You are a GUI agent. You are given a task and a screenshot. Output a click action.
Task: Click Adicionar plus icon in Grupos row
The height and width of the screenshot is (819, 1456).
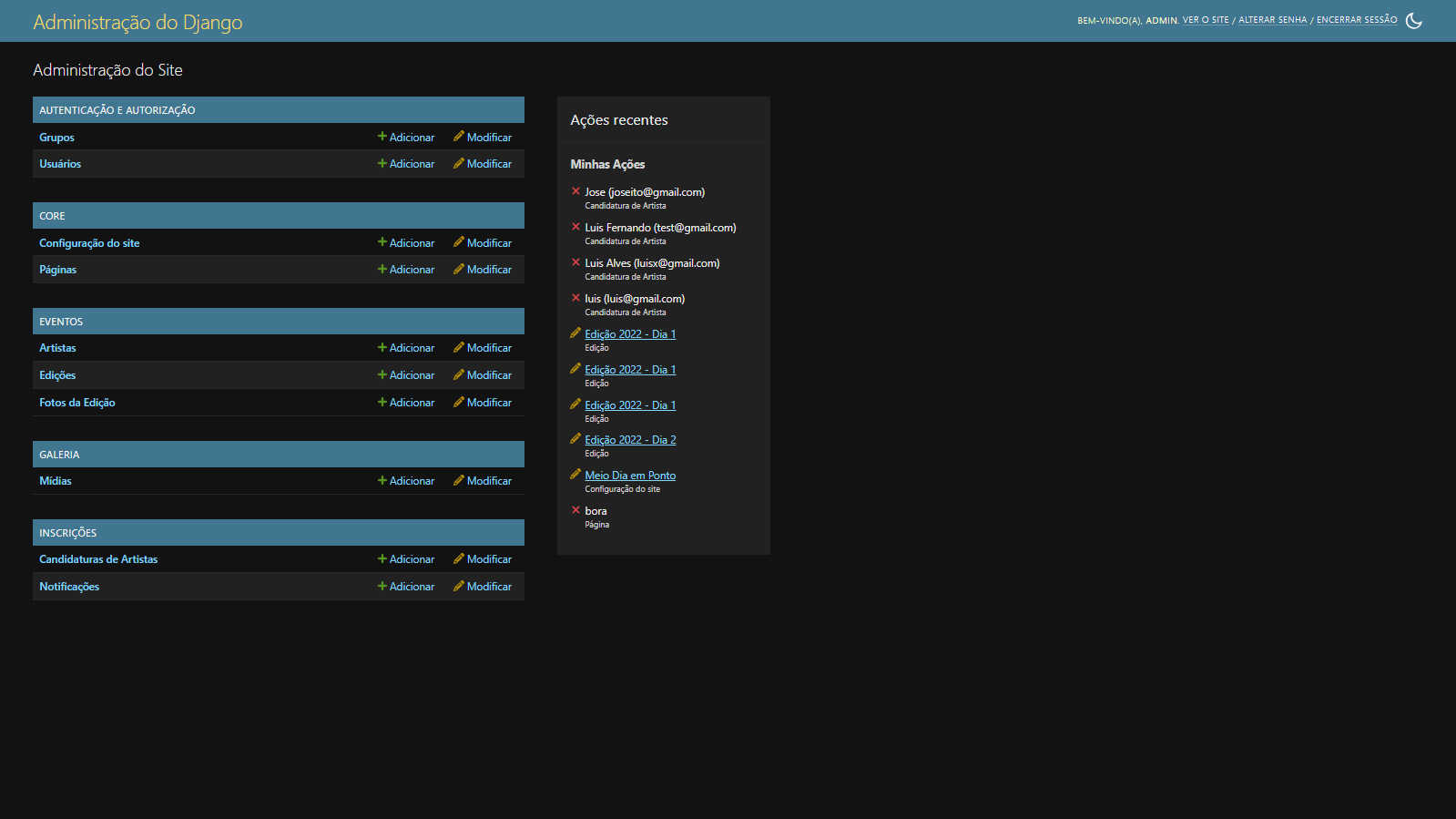click(x=382, y=137)
